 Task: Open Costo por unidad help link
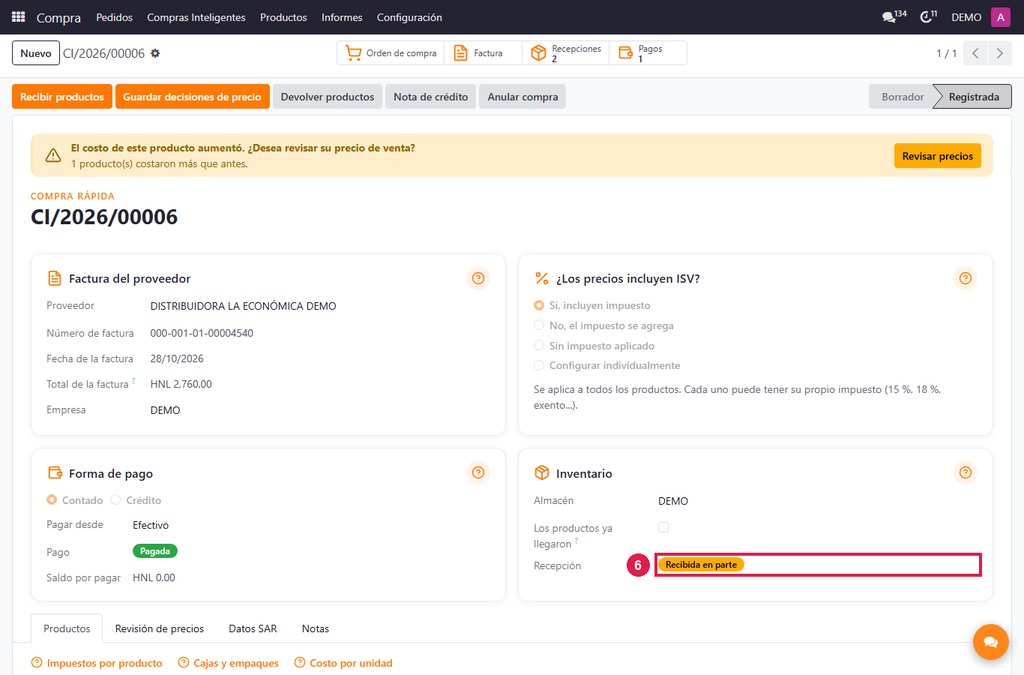(344, 663)
